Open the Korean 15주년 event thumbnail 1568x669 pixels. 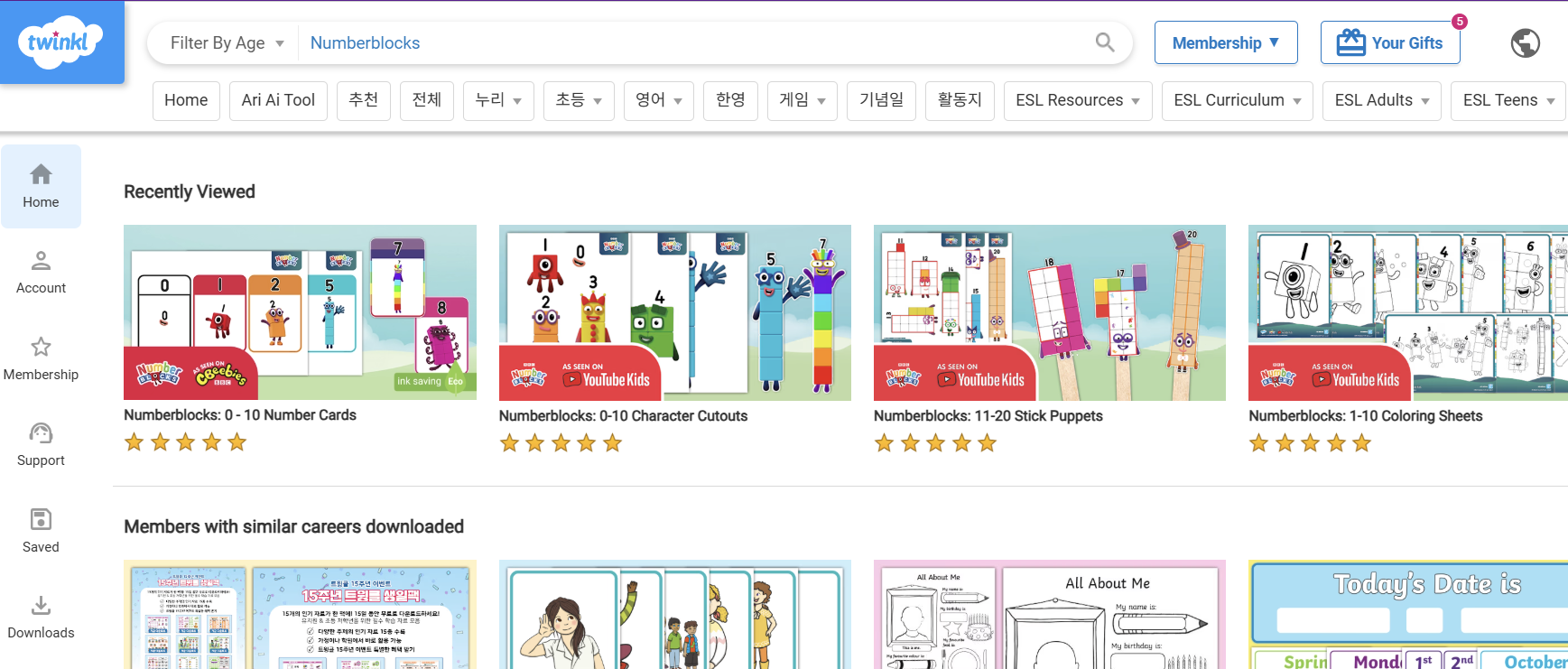pyautogui.click(x=300, y=615)
